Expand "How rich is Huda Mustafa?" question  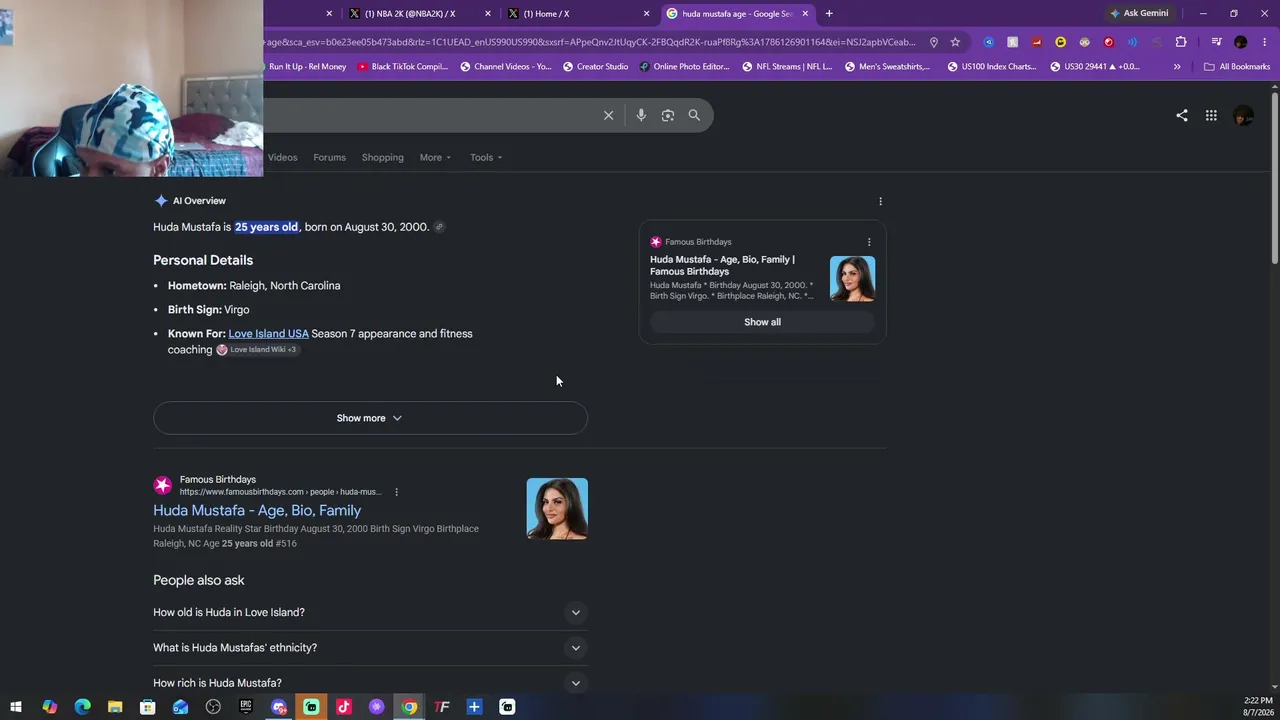click(x=370, y=683)
